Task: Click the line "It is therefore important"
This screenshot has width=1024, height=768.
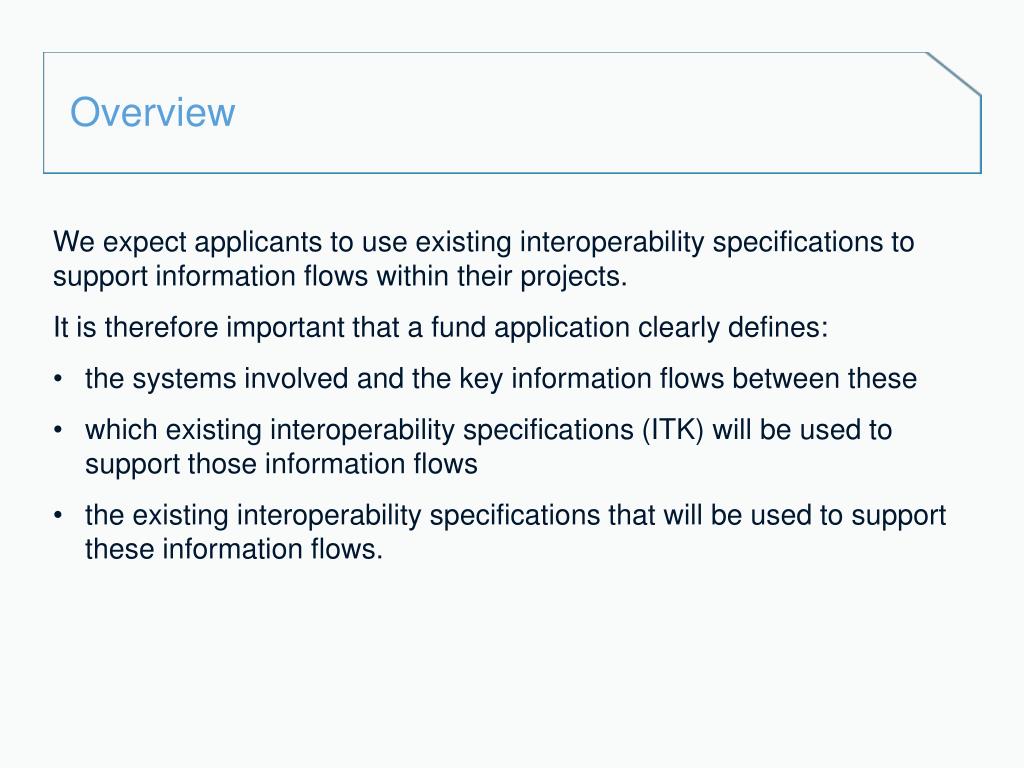Action: tap(440, 328)
